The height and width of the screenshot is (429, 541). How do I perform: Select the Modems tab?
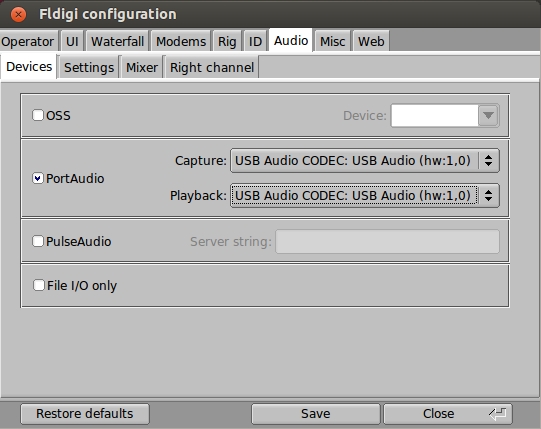coord(181,41)
